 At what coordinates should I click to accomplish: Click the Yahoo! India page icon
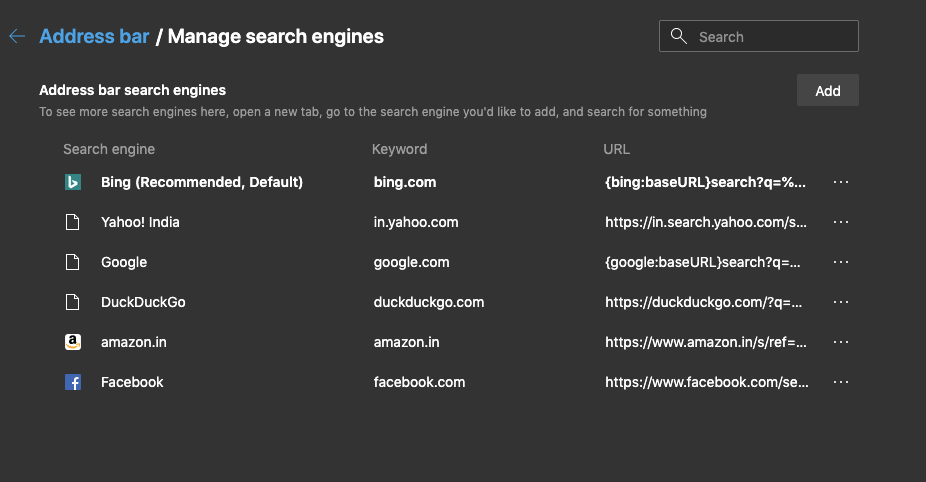click(73, 222)
